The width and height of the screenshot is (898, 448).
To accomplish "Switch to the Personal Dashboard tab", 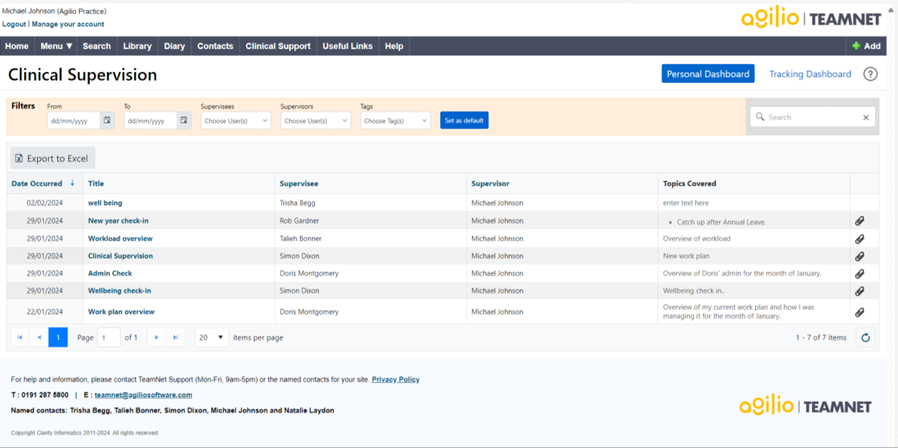I will [x=708, y=74].
